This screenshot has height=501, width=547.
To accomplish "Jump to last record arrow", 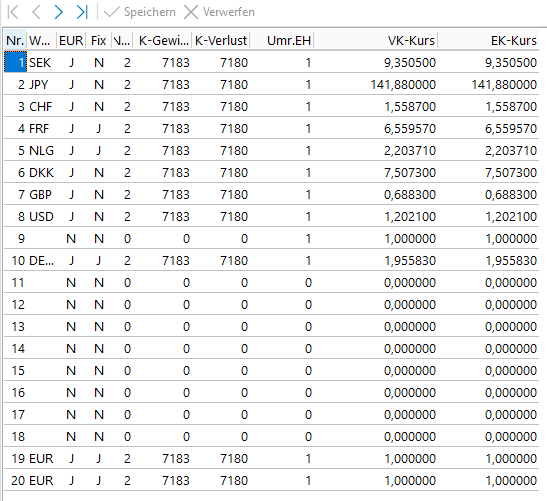I will coord(82,12).
